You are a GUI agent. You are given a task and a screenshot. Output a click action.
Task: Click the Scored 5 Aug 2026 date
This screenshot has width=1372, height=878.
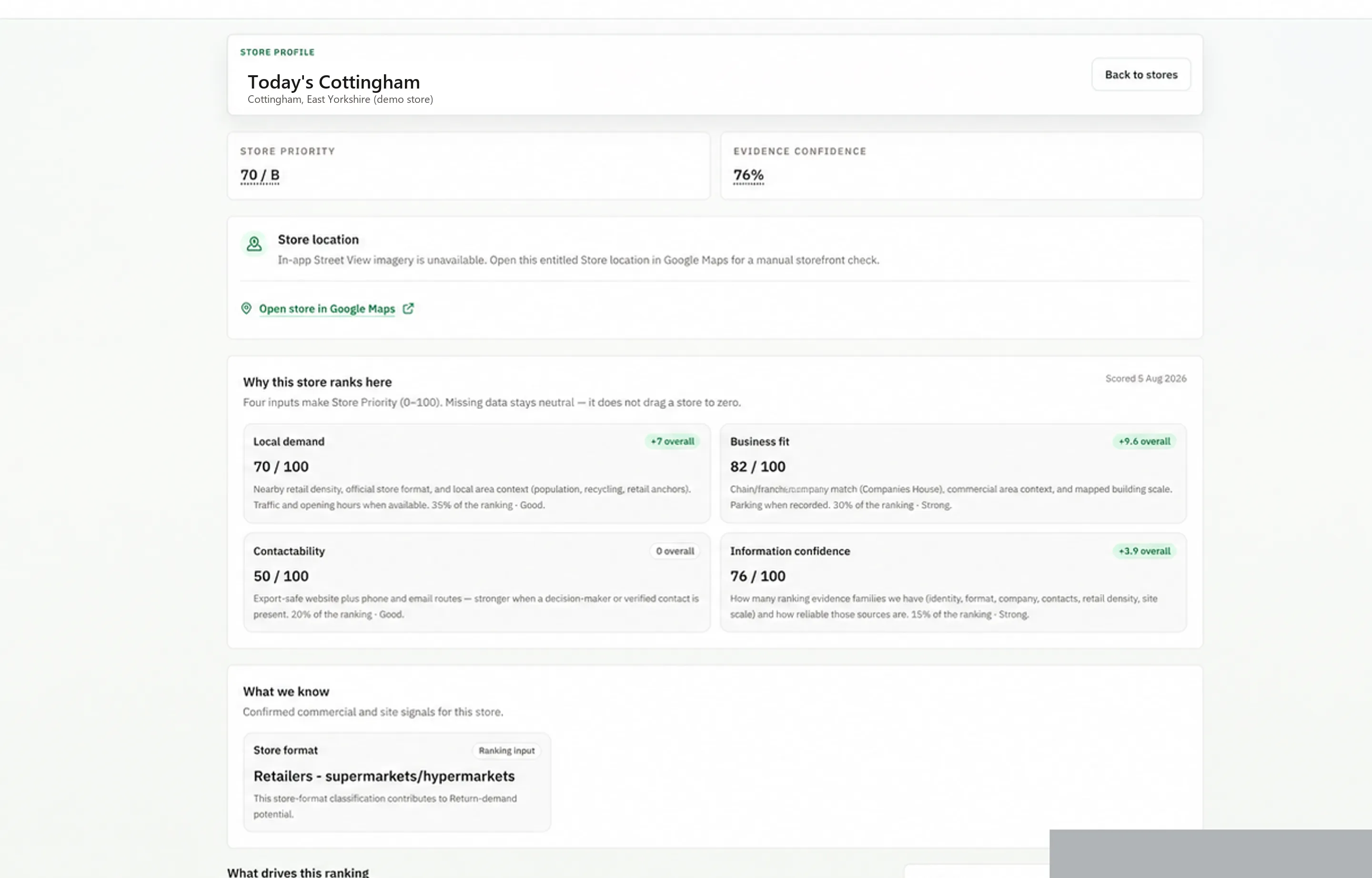(1146, 379)
